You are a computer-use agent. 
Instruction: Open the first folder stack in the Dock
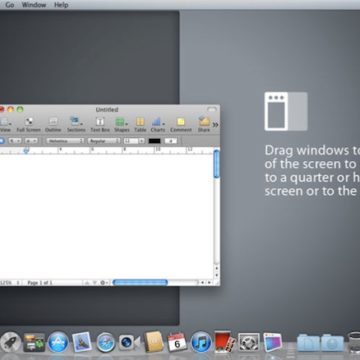[x=308, y=342]
